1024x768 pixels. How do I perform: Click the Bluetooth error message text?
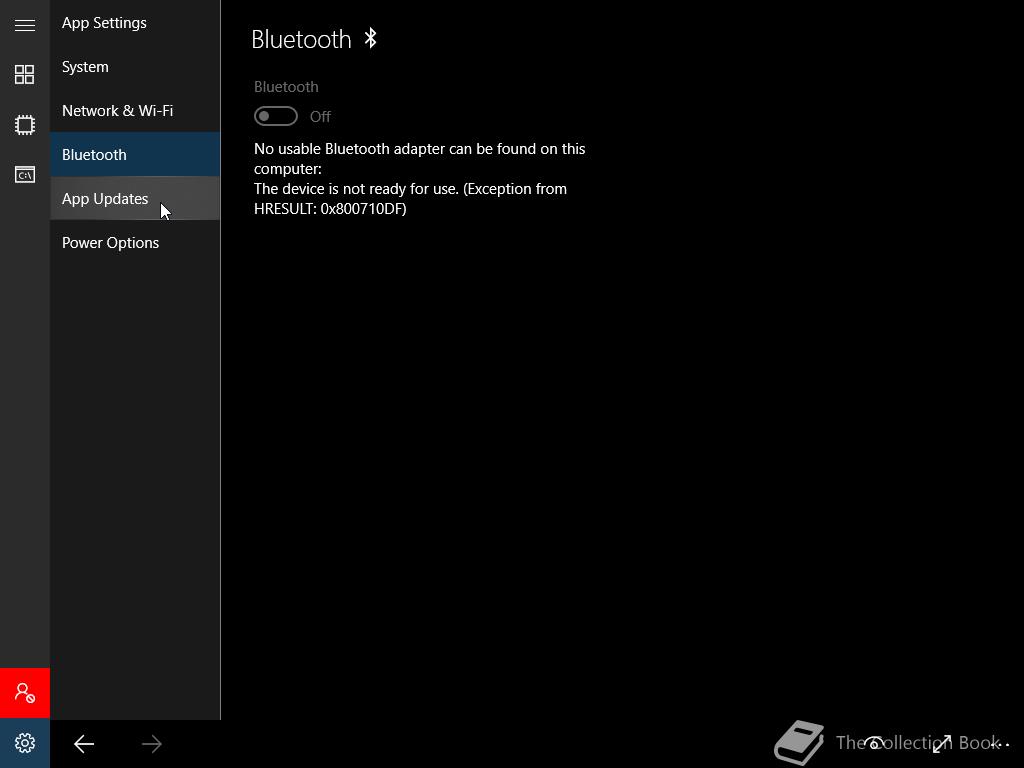click(x=419, y=178)
